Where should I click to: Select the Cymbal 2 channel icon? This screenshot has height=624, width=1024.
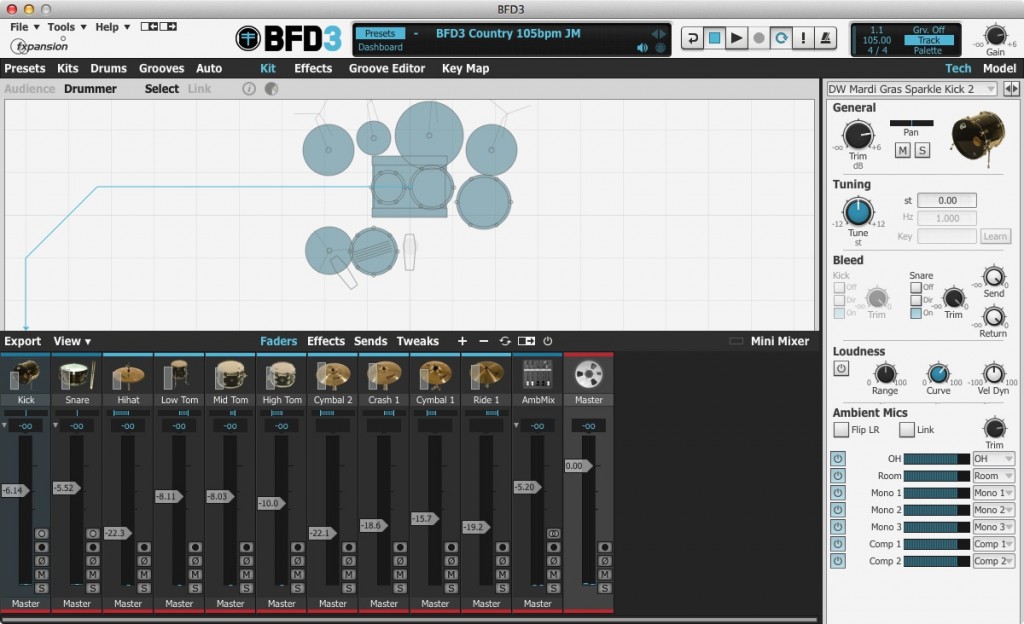[333, 375]
